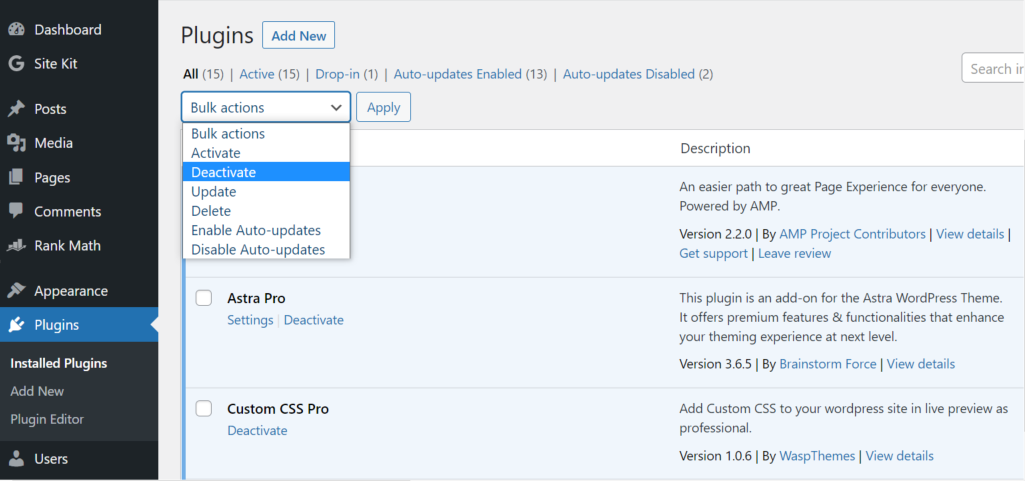Go to Posts in sidebar
1025x481 pixels.
[50, 109]
